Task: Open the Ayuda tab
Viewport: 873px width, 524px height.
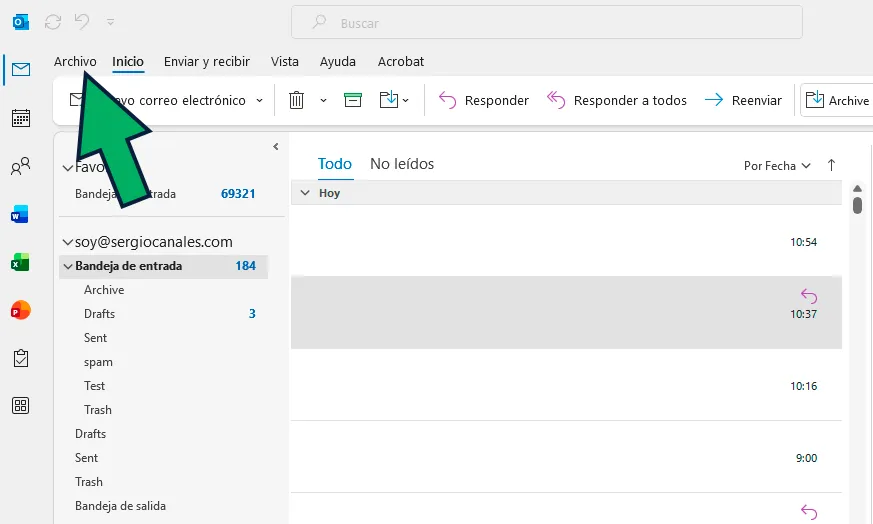Action: (x=337, y=61)
